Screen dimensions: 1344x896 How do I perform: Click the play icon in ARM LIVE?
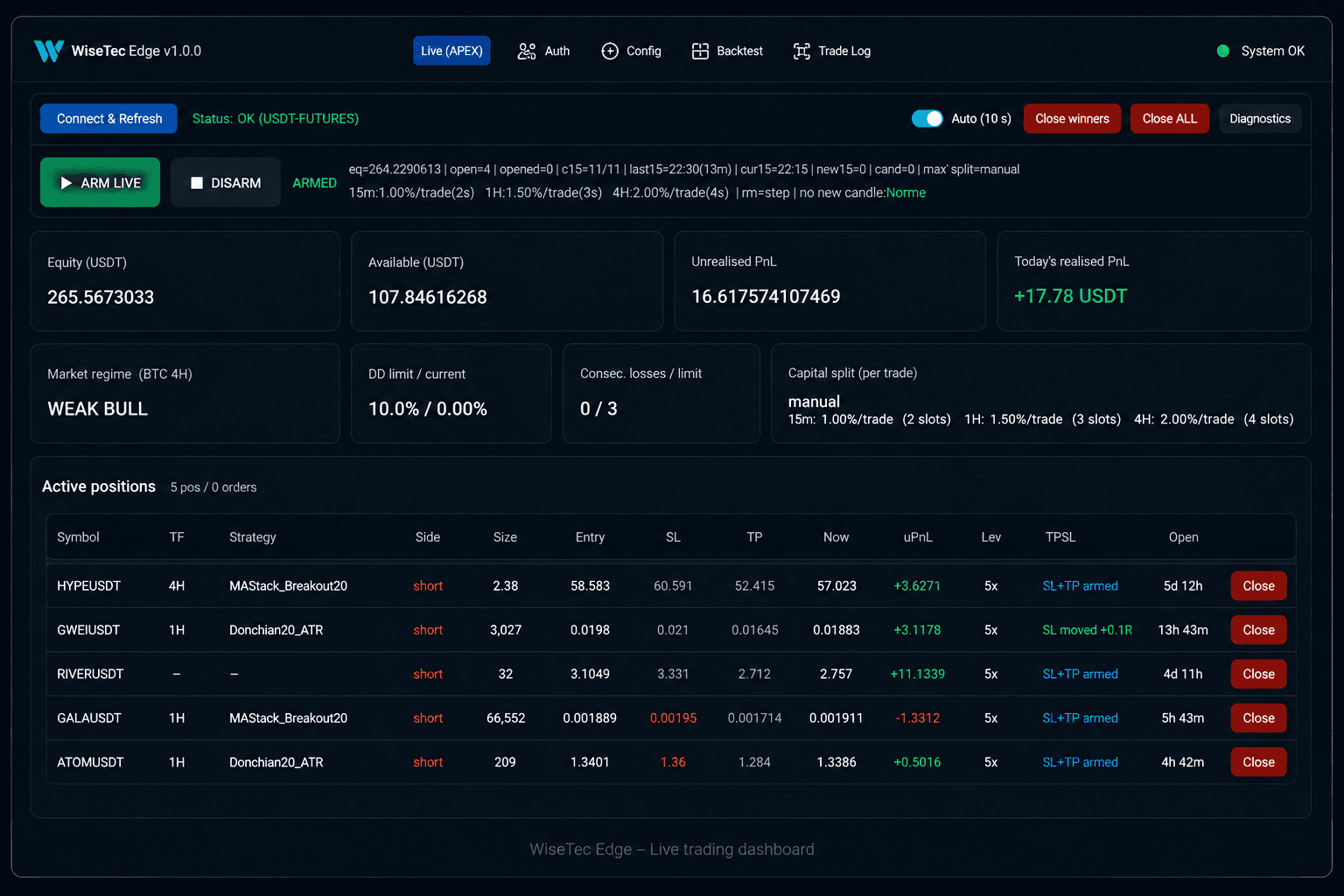pyautogui.click(x=66, y=183)
